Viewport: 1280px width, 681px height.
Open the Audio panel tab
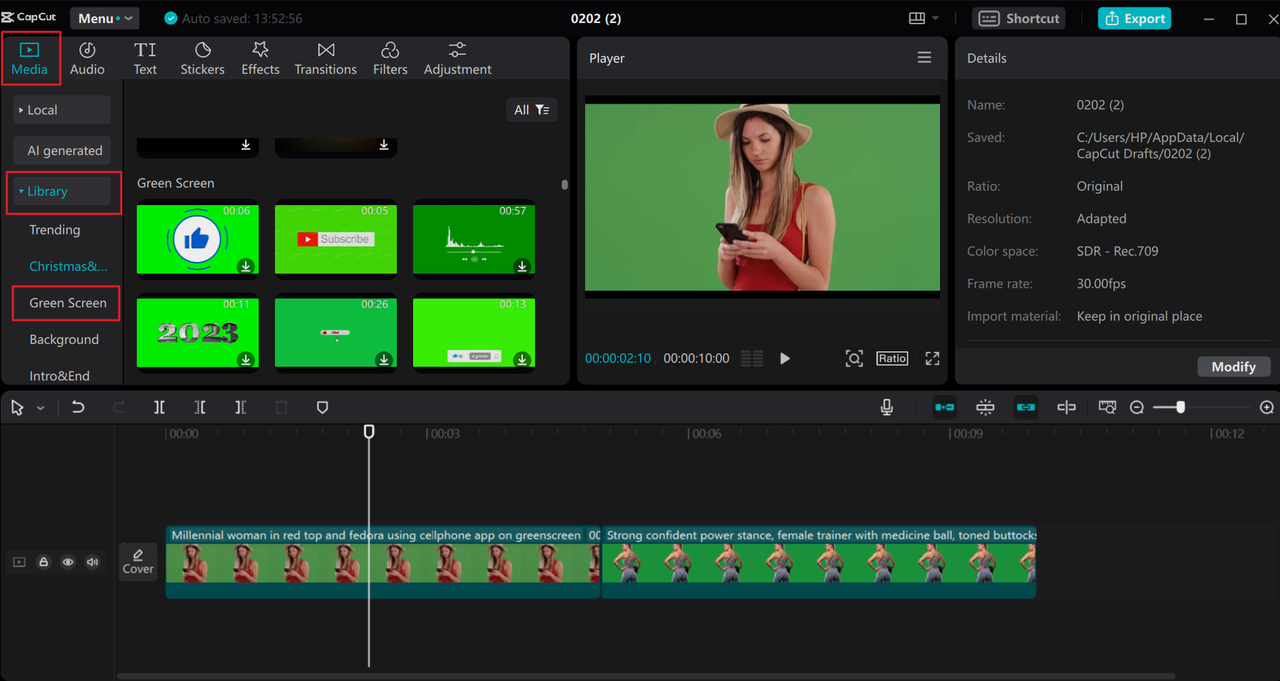(x=87, y=58)
